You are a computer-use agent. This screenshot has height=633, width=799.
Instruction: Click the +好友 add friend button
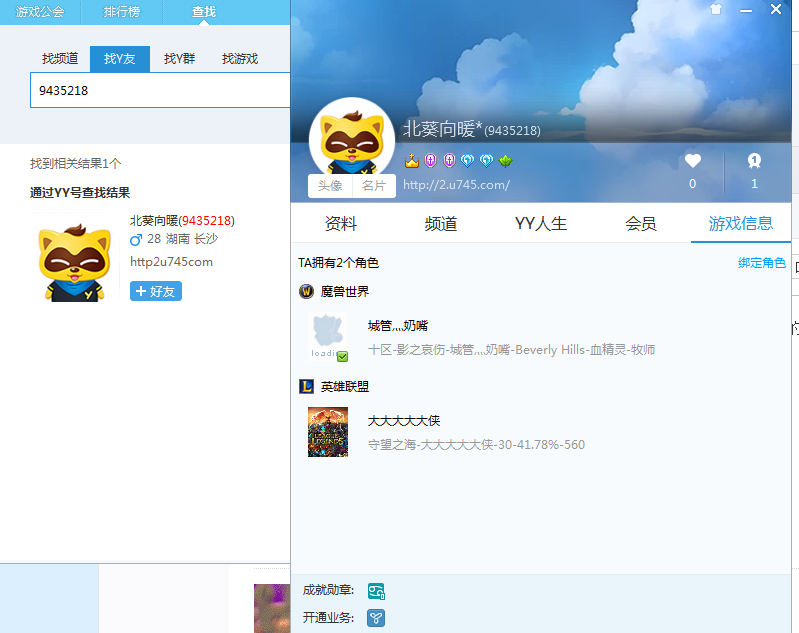(156, 291)
